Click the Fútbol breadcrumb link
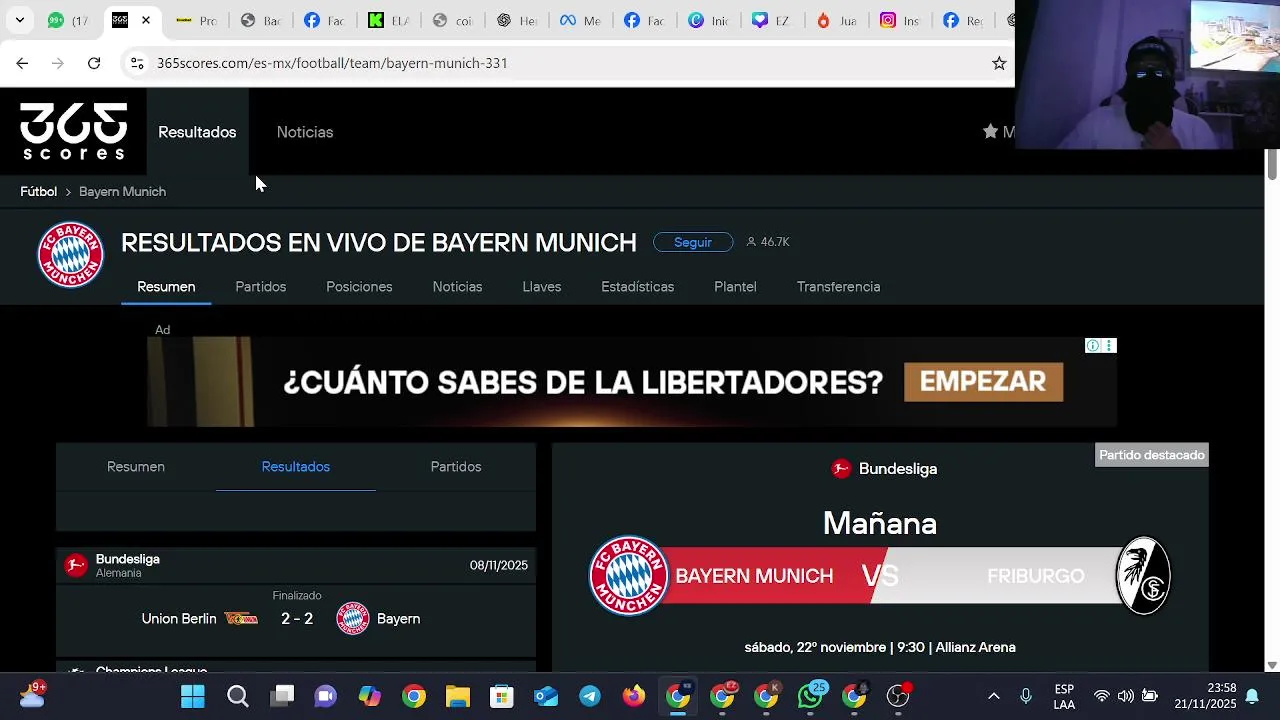The image size is (1280, 720). tap(39, 191)
